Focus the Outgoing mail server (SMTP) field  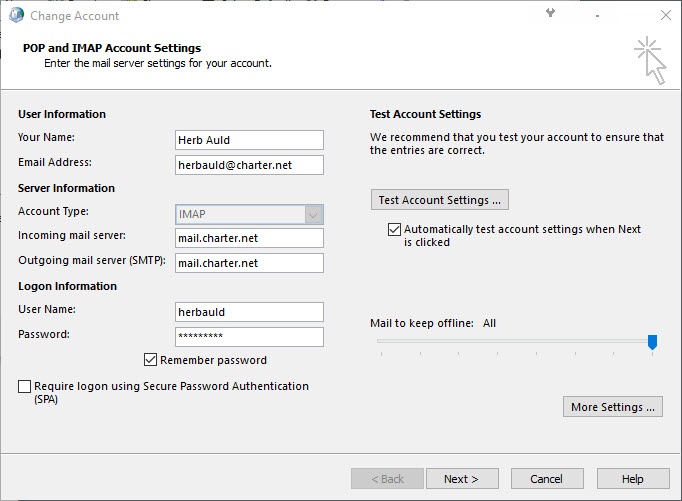249,263
